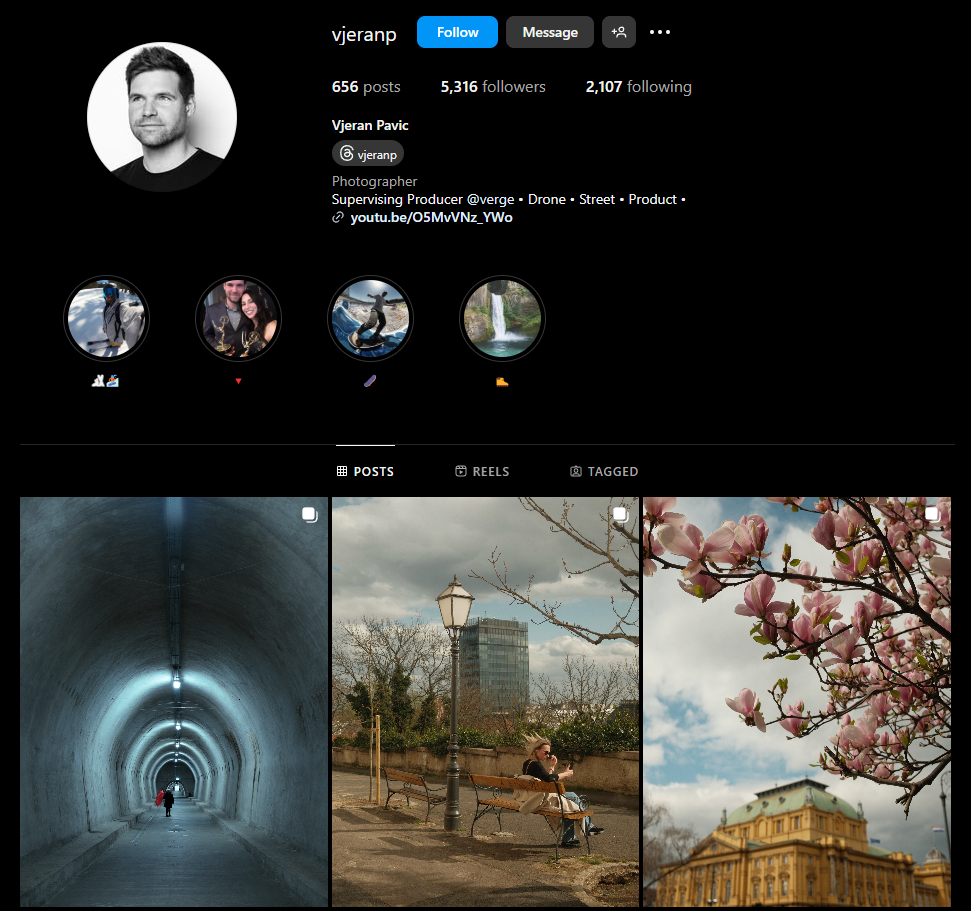Visit the youtu.be/O5MvVNz_YWo link
This screenshot has width=971, height=911.
[x=431, y=217]
